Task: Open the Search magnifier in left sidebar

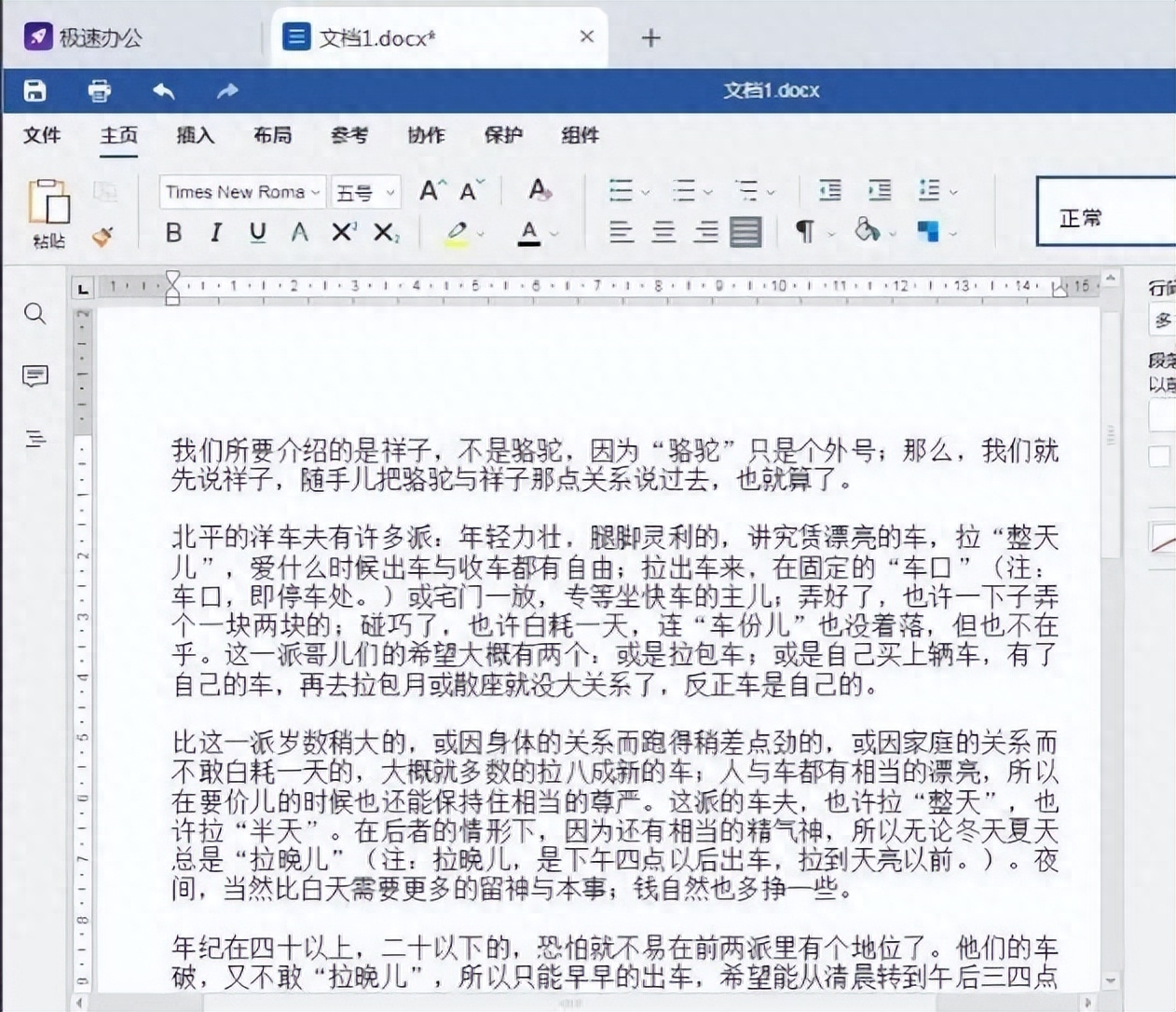Action: 35,313
